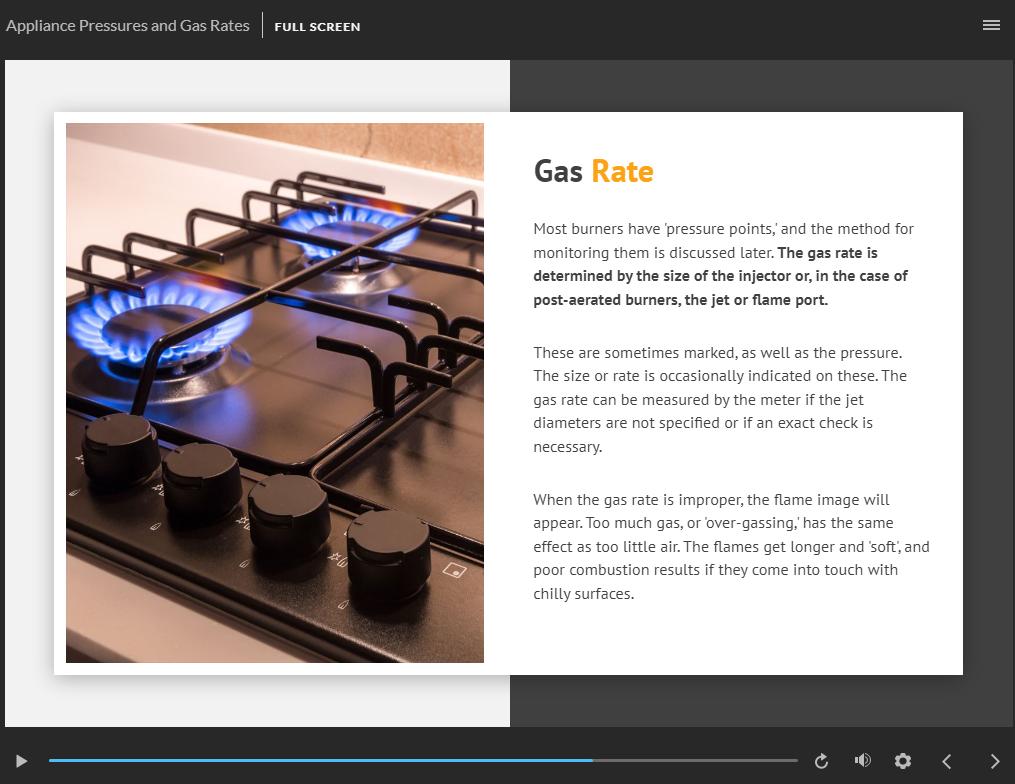Go to the previous slide arrow

[x=947, y=761]
